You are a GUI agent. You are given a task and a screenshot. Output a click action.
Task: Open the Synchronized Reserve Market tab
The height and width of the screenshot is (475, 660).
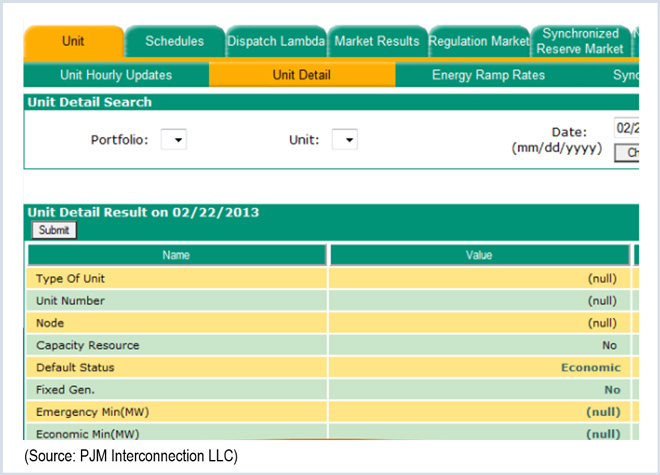point(581,42)
